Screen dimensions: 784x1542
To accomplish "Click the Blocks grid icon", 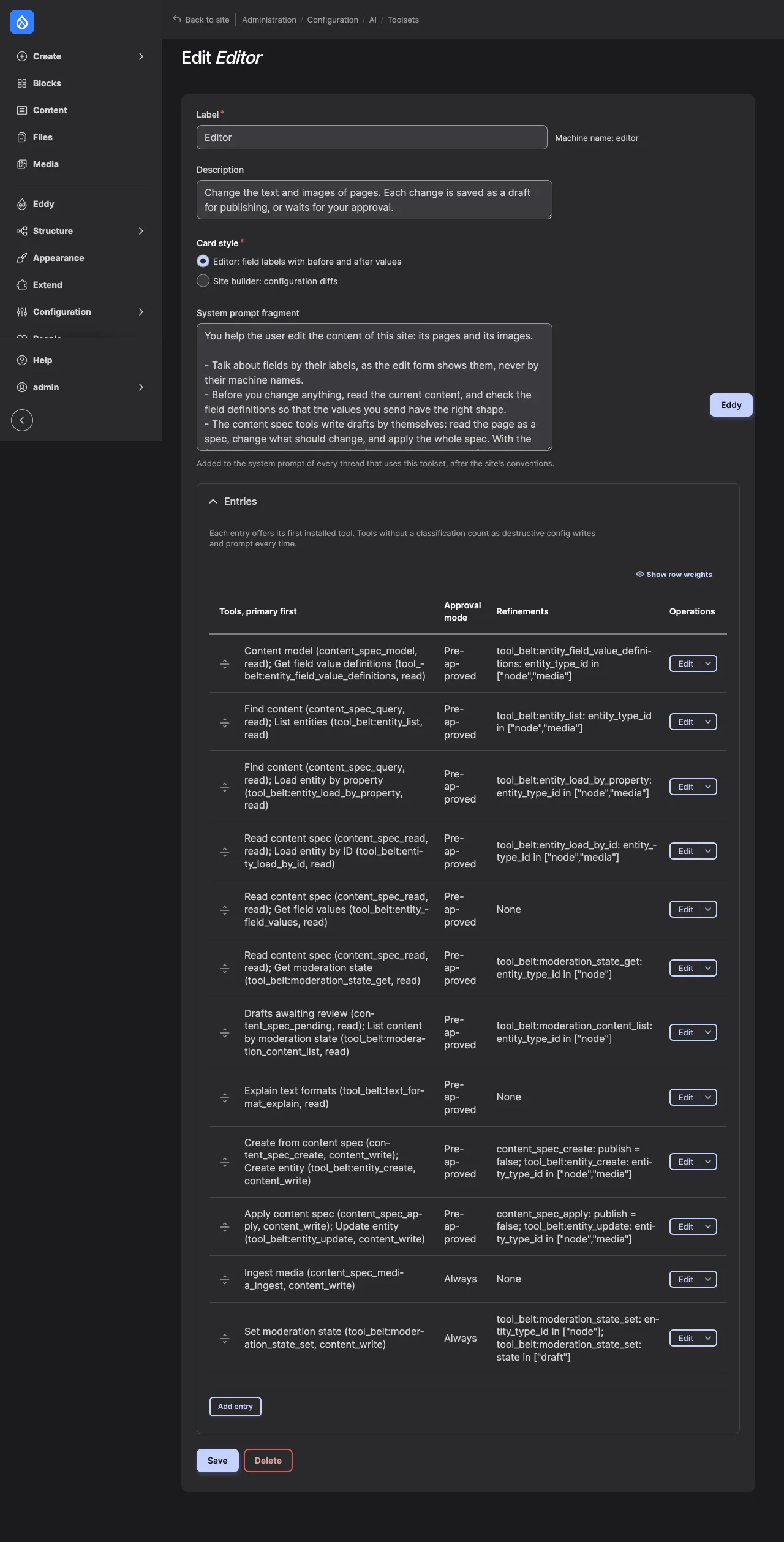I will coord(22,83).
